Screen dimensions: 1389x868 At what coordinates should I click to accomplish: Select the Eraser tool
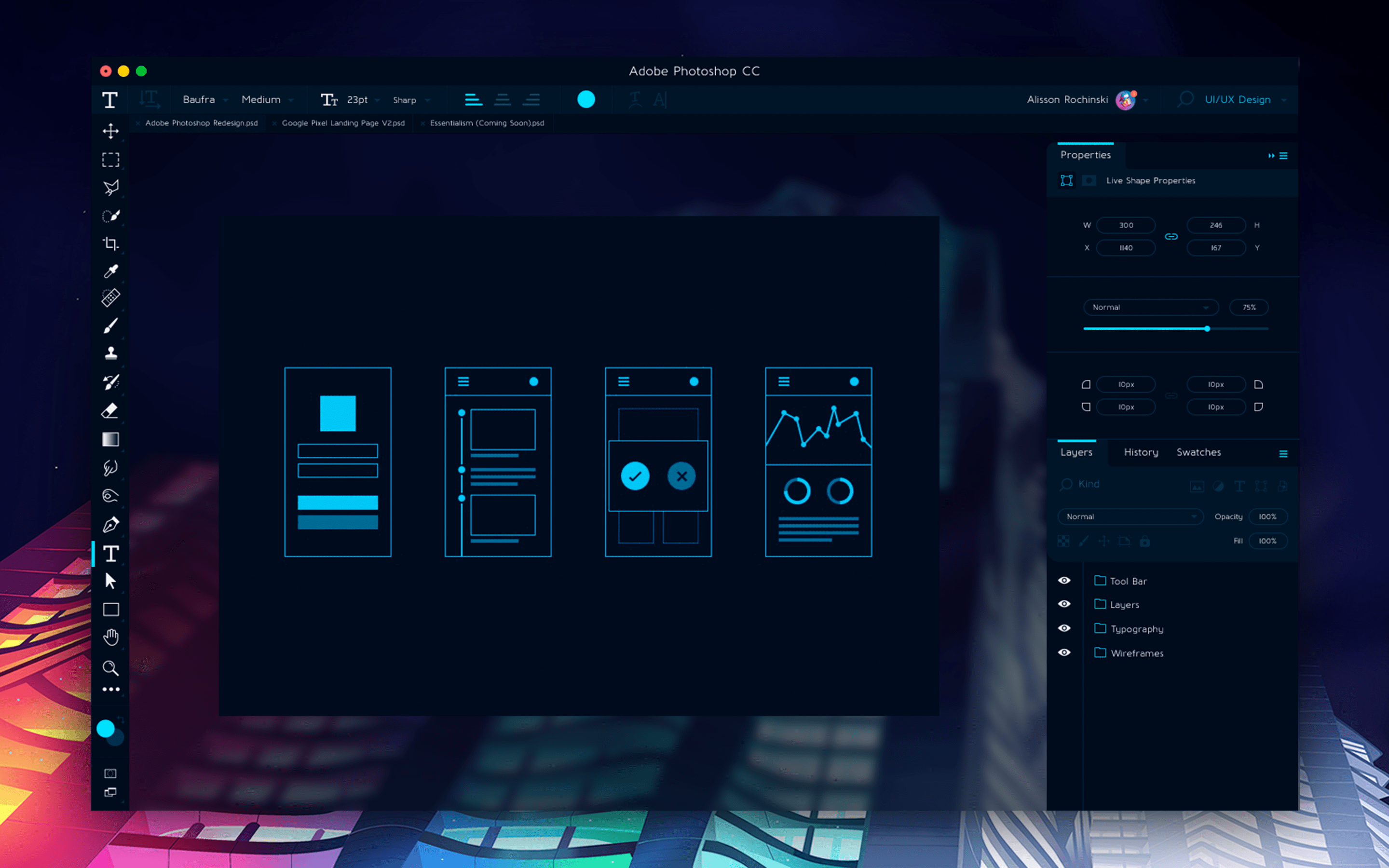click(x=110, y=410)
